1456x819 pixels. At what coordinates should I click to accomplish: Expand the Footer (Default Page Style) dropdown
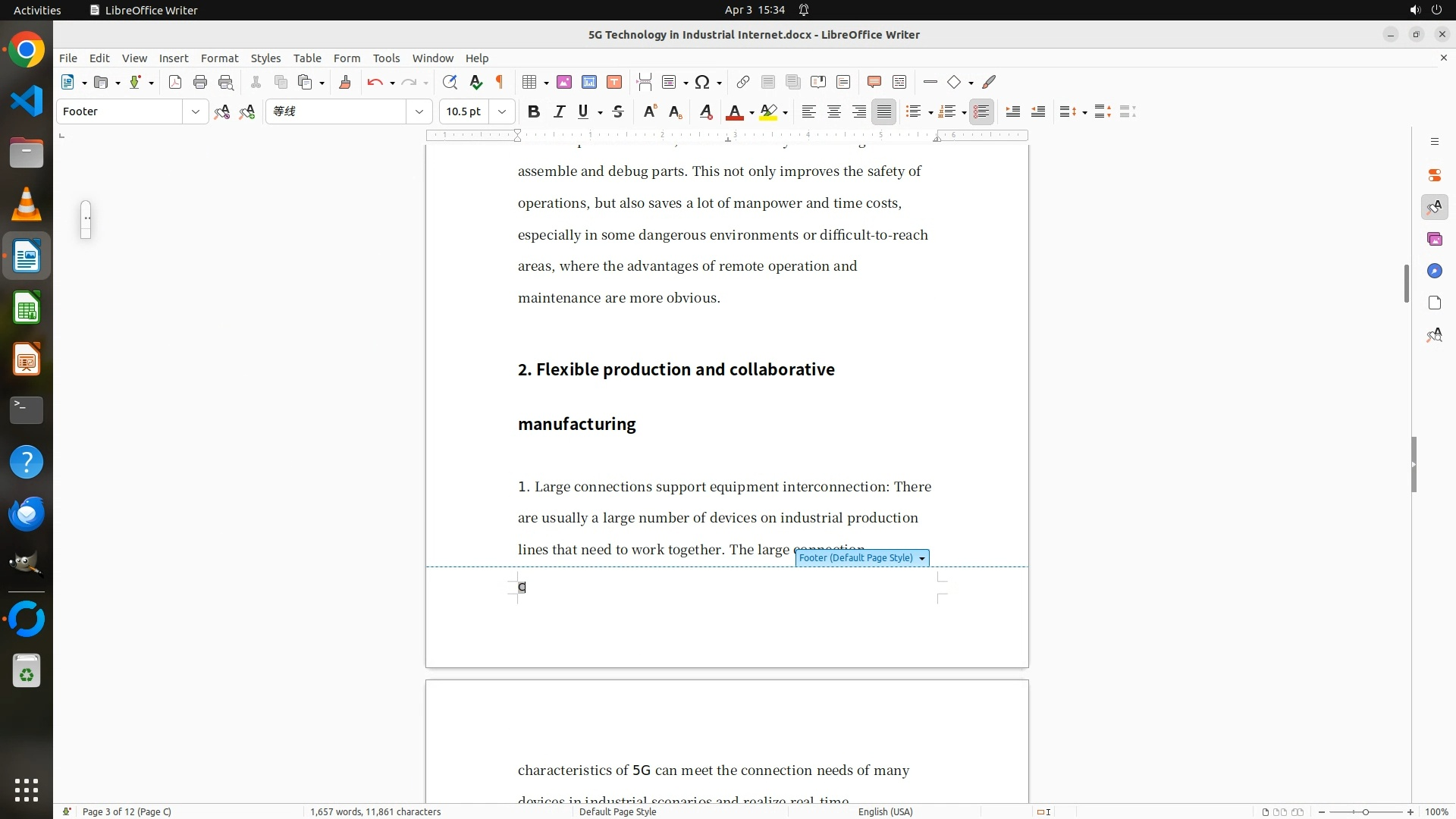[922, 558]
